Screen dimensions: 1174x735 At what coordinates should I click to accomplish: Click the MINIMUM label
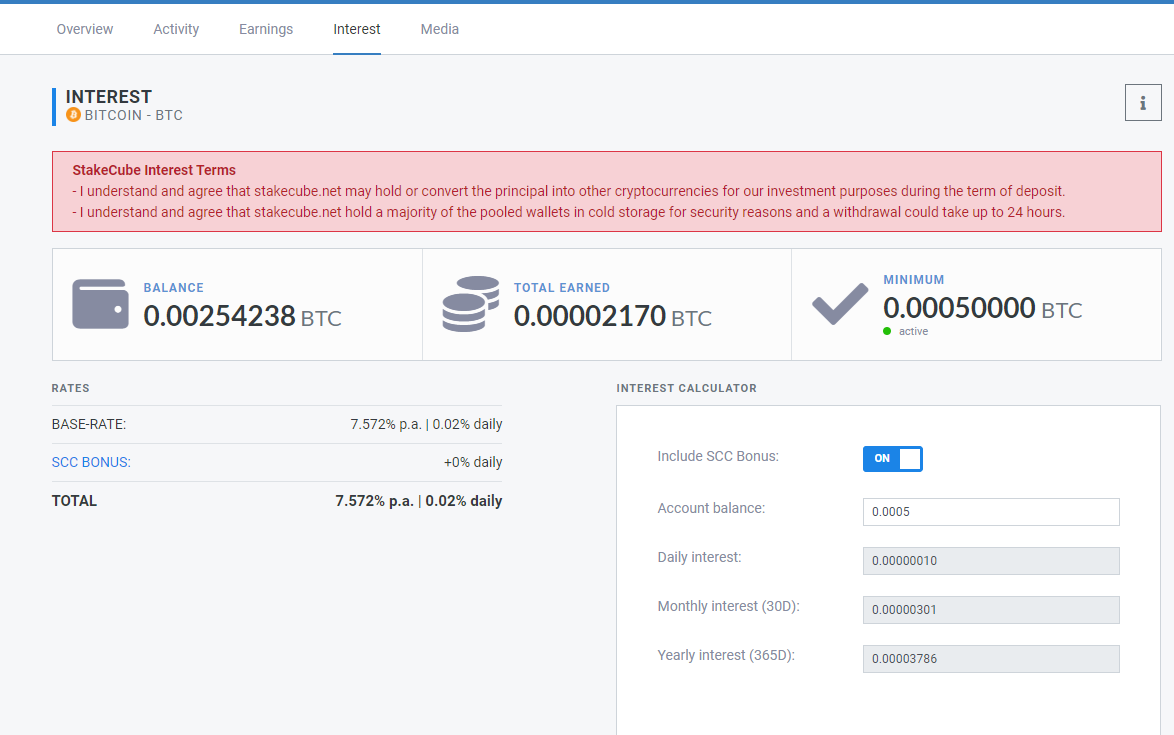[x=913, y=280]
